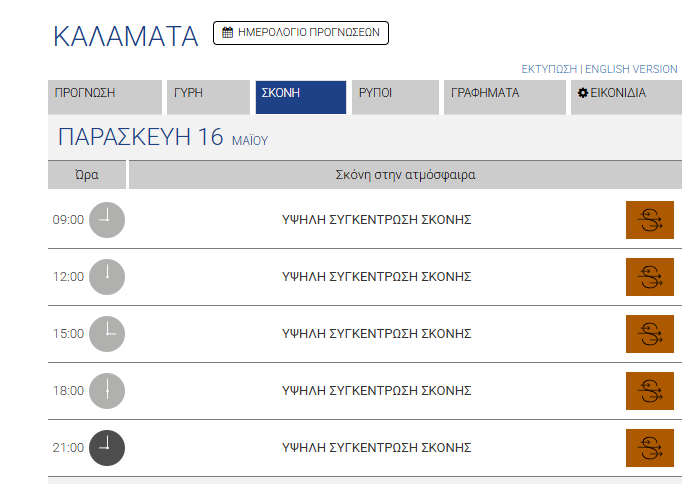Click the dust icon for 18:00

pos(650,391)
